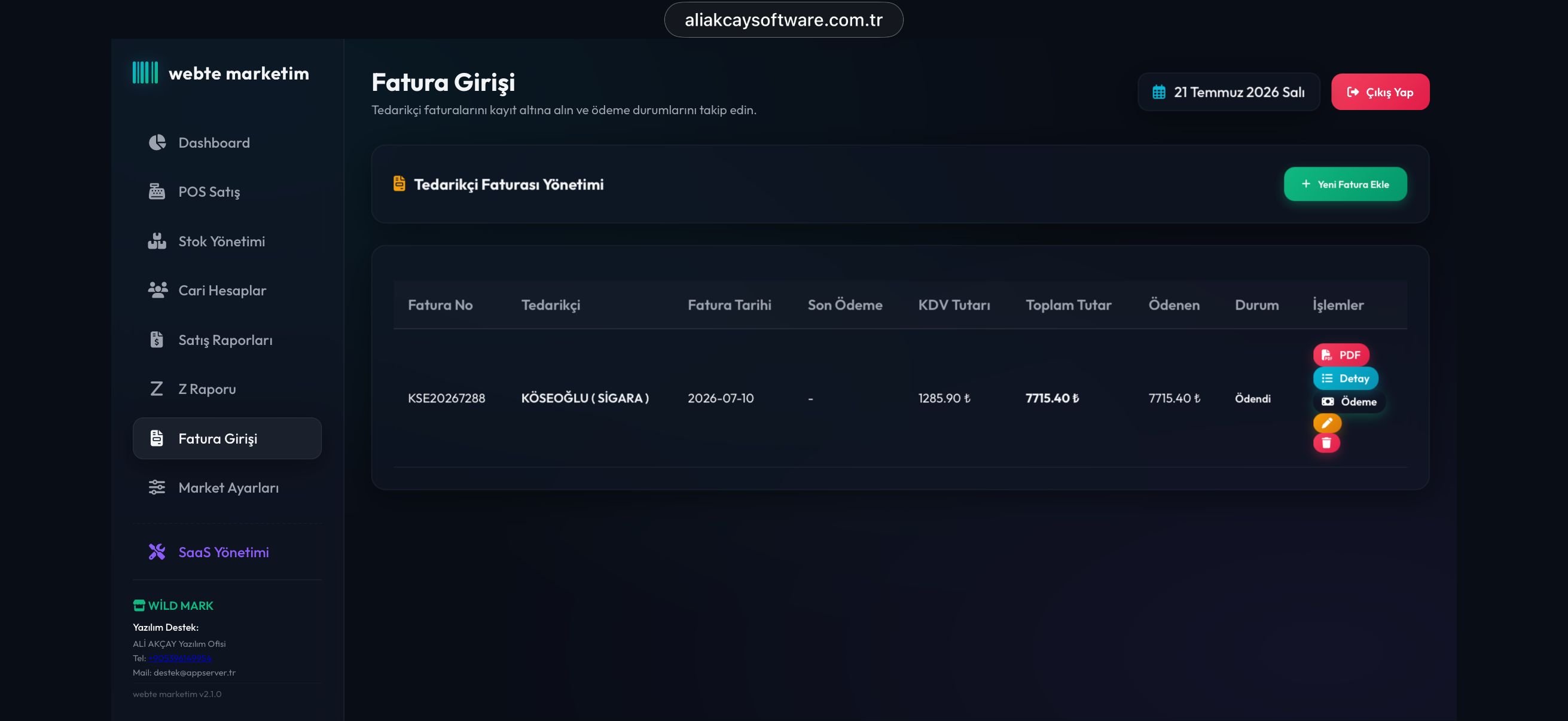Open the Dashboard menu item
1568x721 pixels.
pyautogui.click(x=227, y=142)
